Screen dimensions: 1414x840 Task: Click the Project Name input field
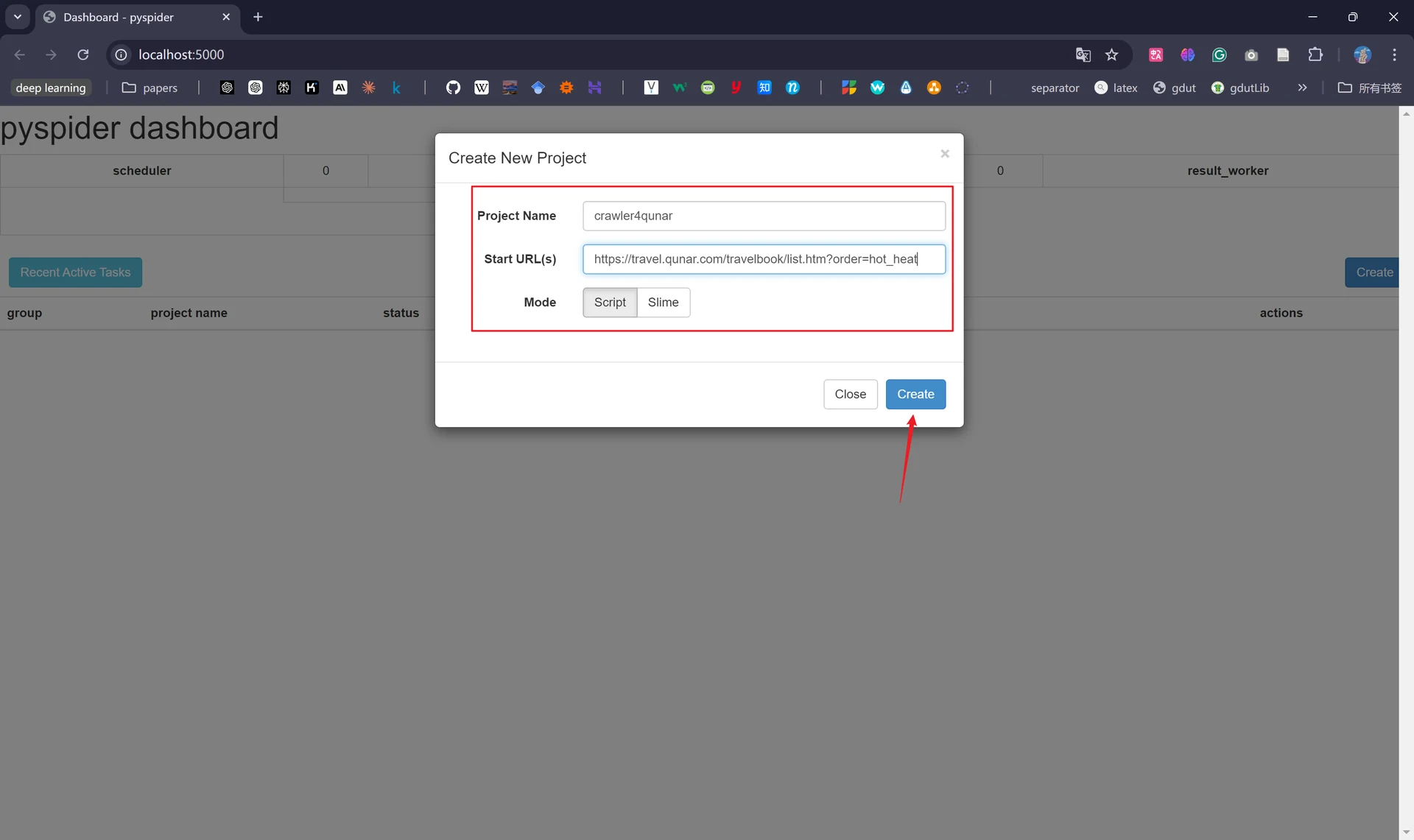click(x=764, y=216)
